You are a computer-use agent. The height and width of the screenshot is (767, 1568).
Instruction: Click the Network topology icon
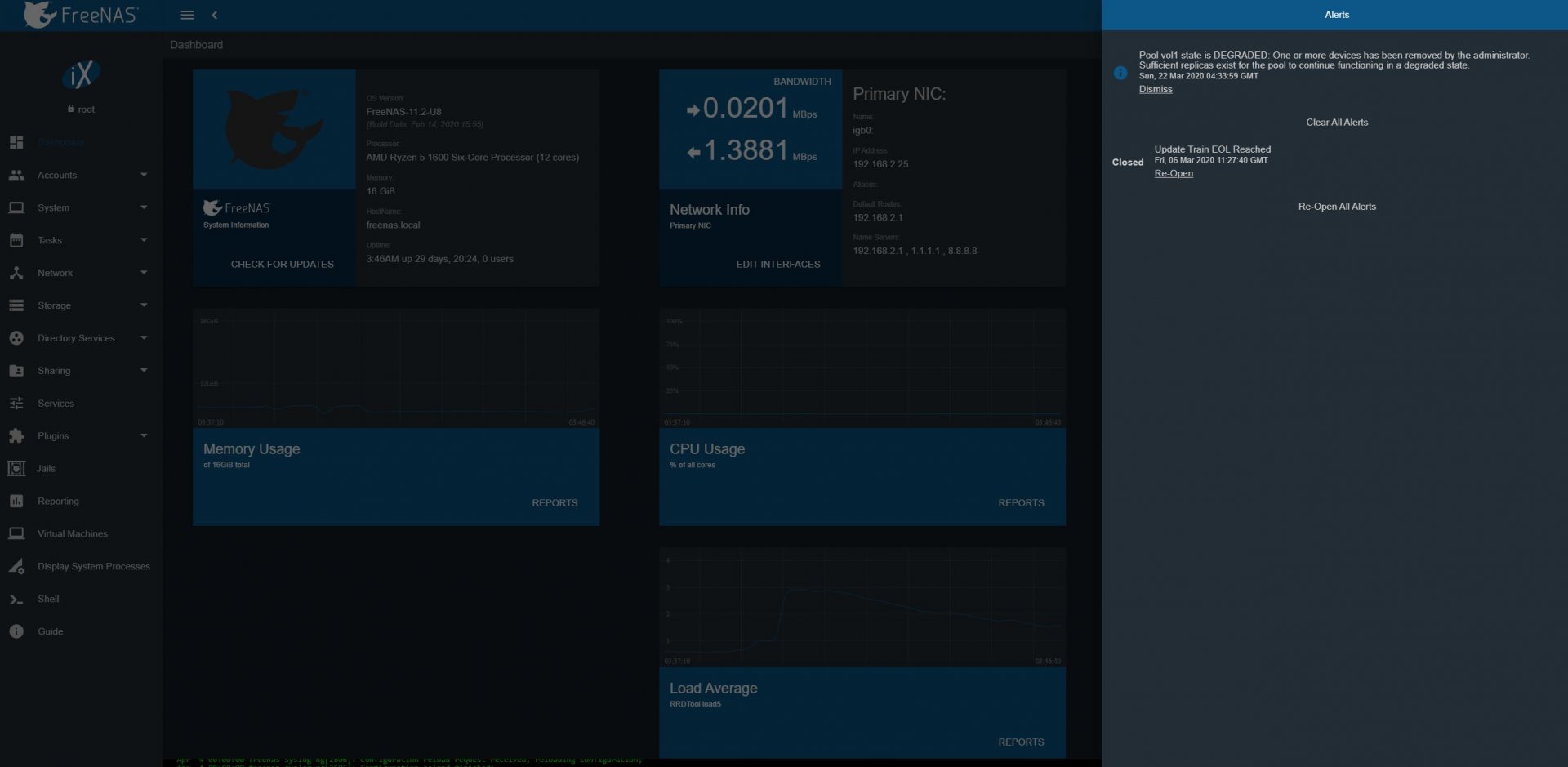click(16, 273)
